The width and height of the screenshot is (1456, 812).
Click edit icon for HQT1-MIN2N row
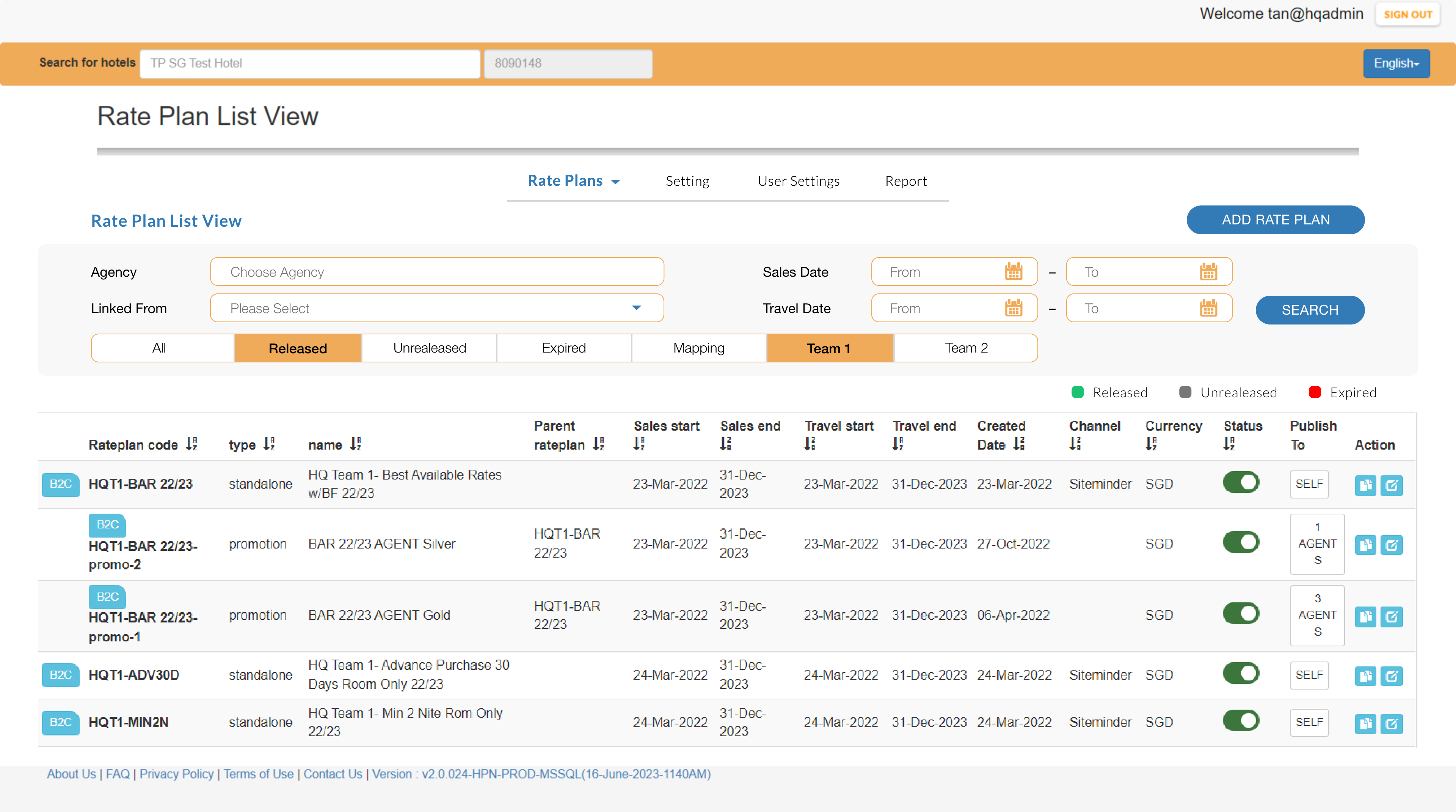tap(1391, 723)
